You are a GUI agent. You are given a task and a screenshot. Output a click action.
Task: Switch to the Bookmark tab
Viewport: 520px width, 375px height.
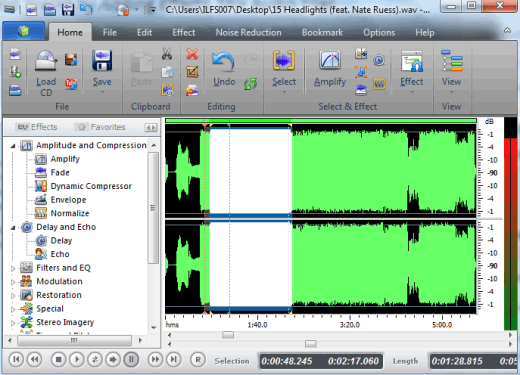[322, 33]
